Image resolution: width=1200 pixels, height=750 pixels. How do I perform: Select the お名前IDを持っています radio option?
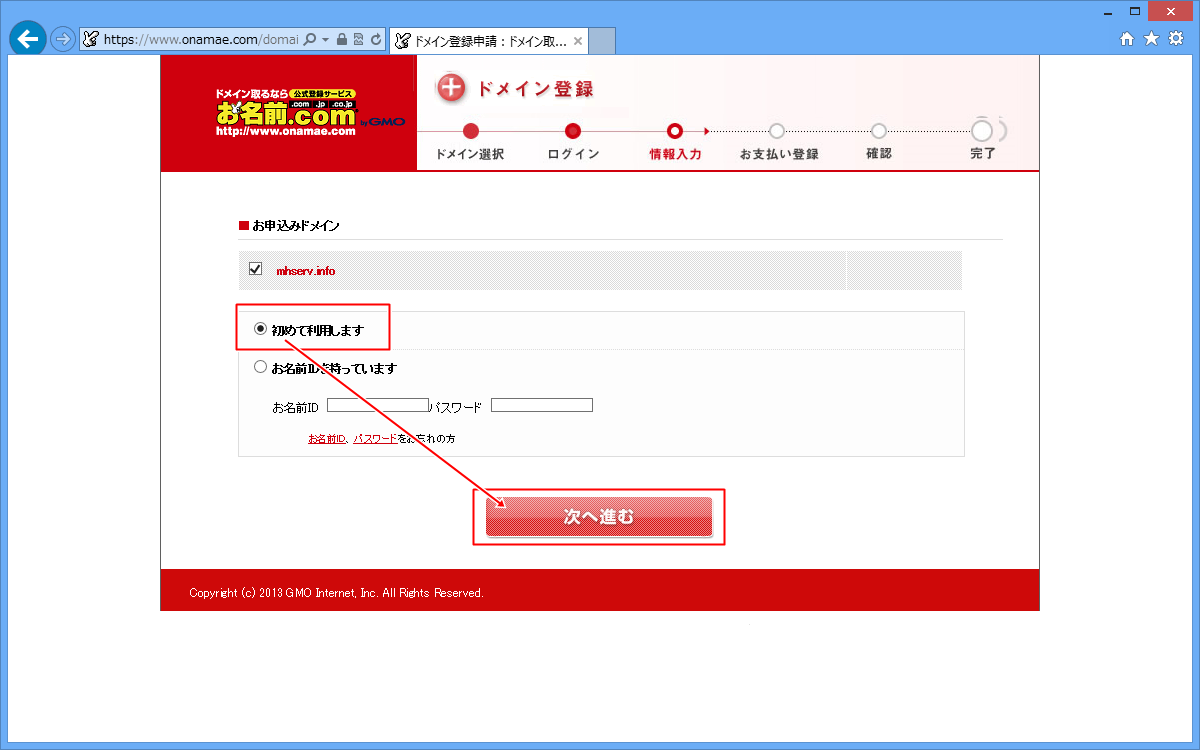[261, 367]
